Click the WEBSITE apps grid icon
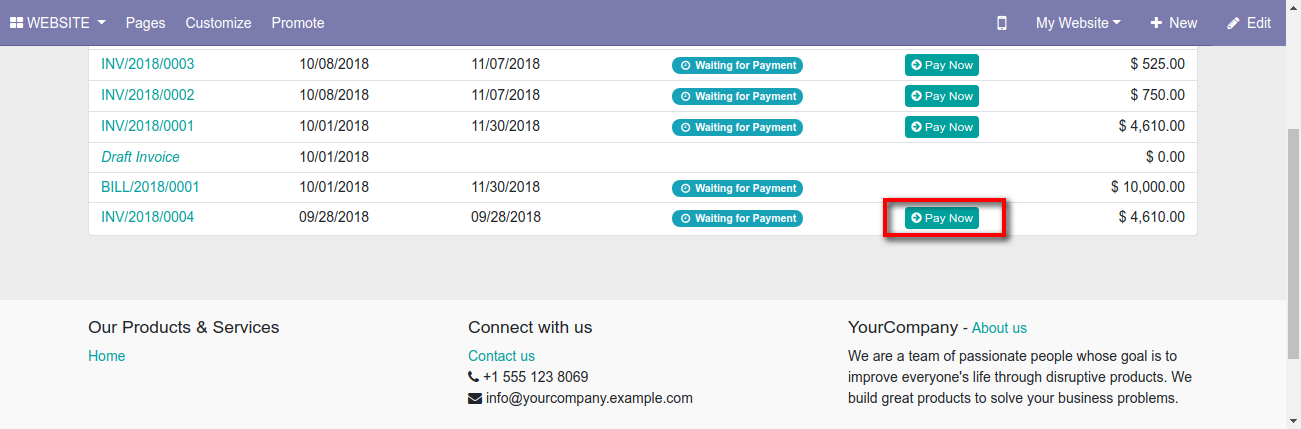The image size is (1301, 429). click(17, 23)
